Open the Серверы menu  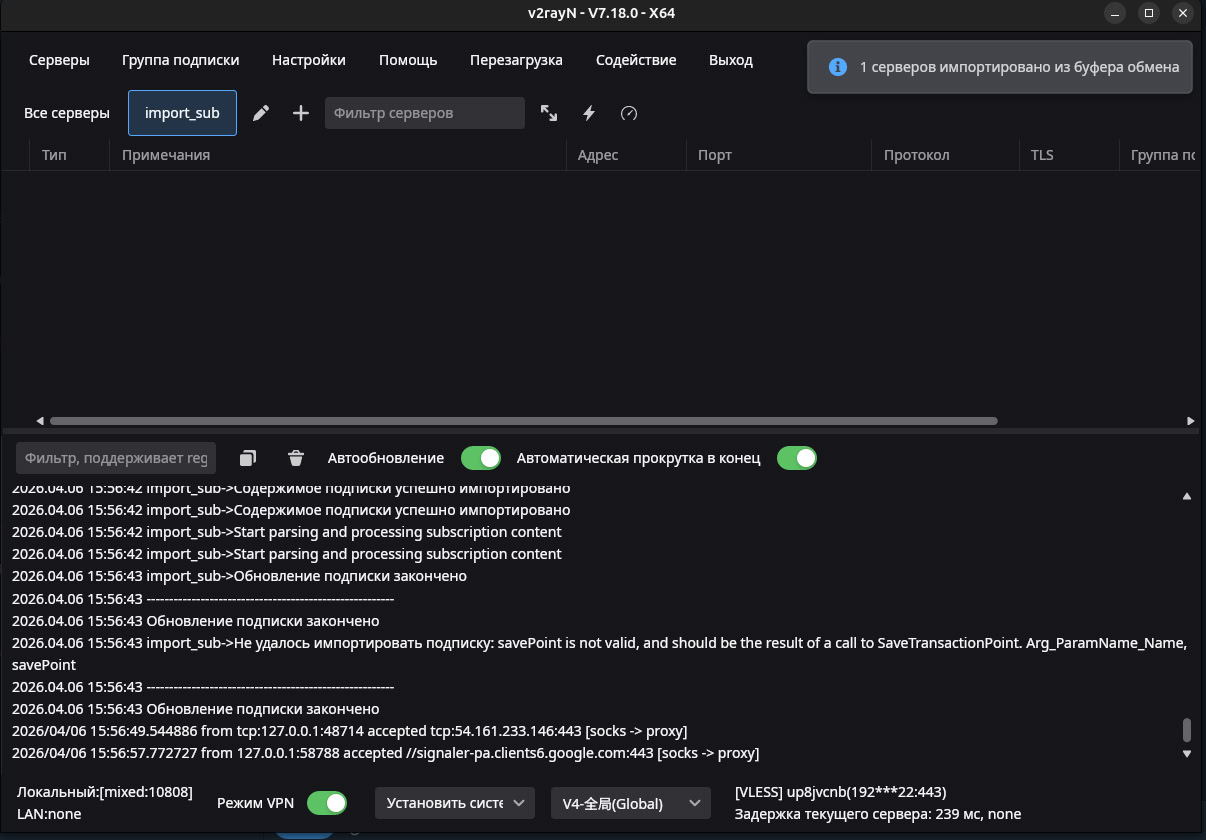[x=59, y=60]
